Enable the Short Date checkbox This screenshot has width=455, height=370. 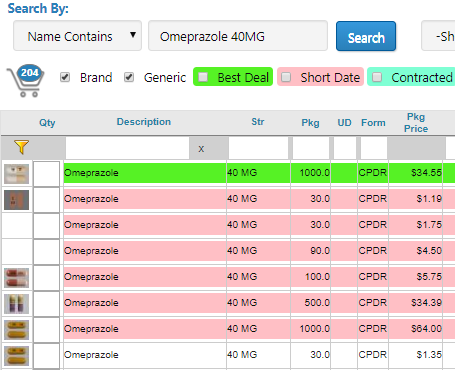point(286,77)
